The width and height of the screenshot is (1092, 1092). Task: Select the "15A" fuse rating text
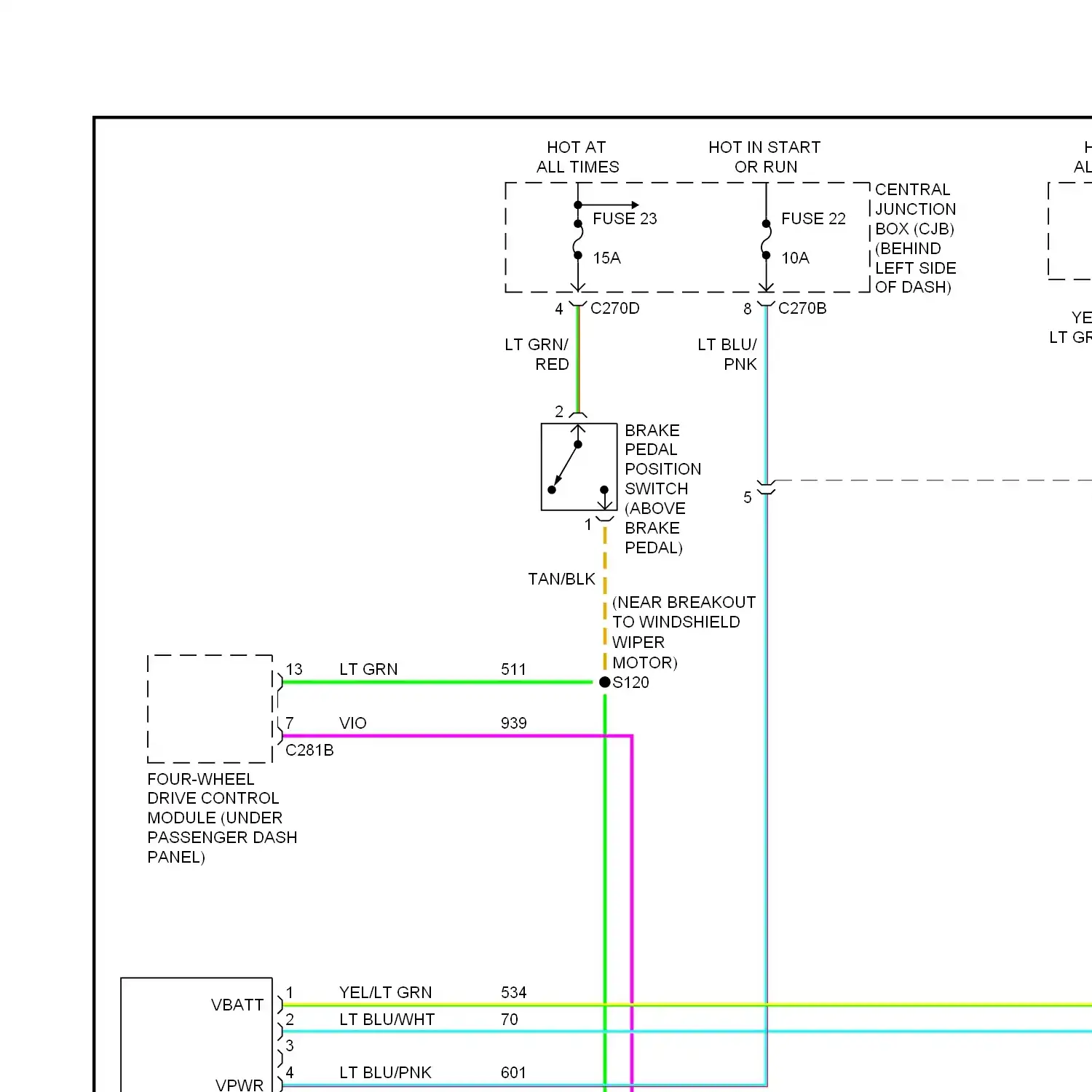click(x=606, y=258)
